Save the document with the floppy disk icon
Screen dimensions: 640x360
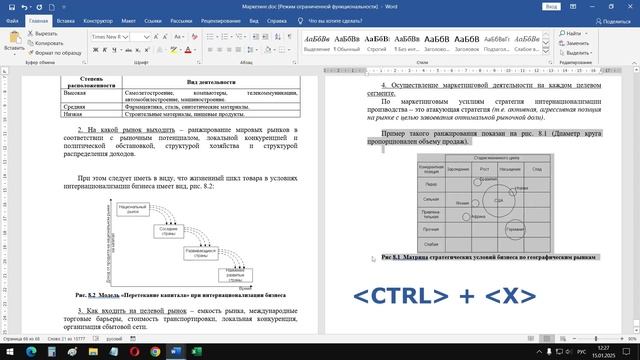[11, 7]
